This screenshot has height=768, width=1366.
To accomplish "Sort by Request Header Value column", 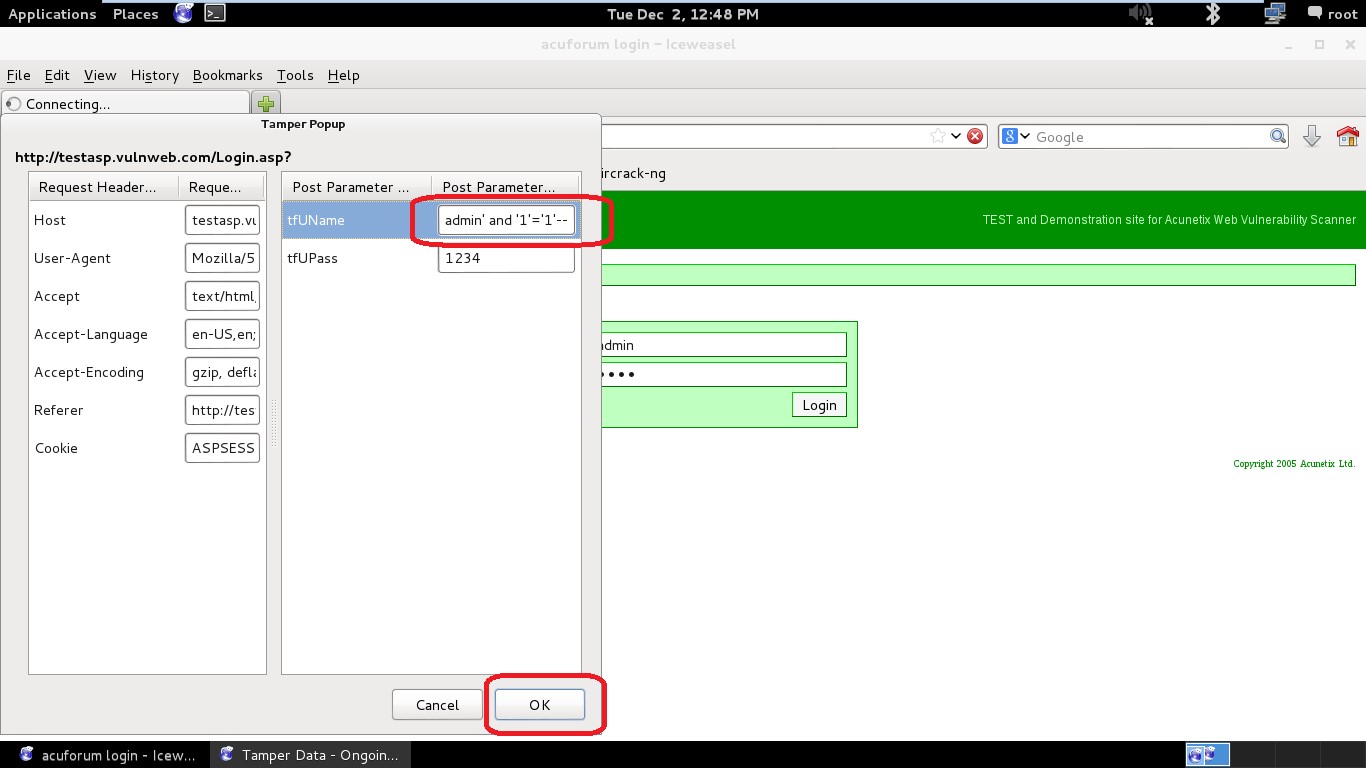I will [x=221, y=187].
